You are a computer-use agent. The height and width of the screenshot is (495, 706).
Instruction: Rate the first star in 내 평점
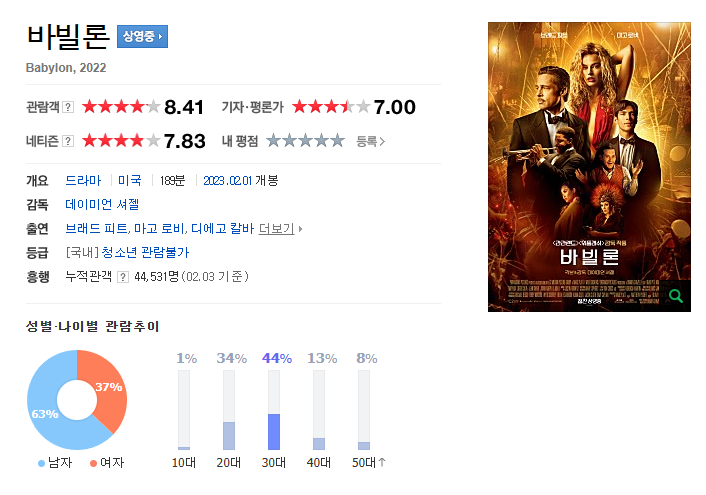273,141
